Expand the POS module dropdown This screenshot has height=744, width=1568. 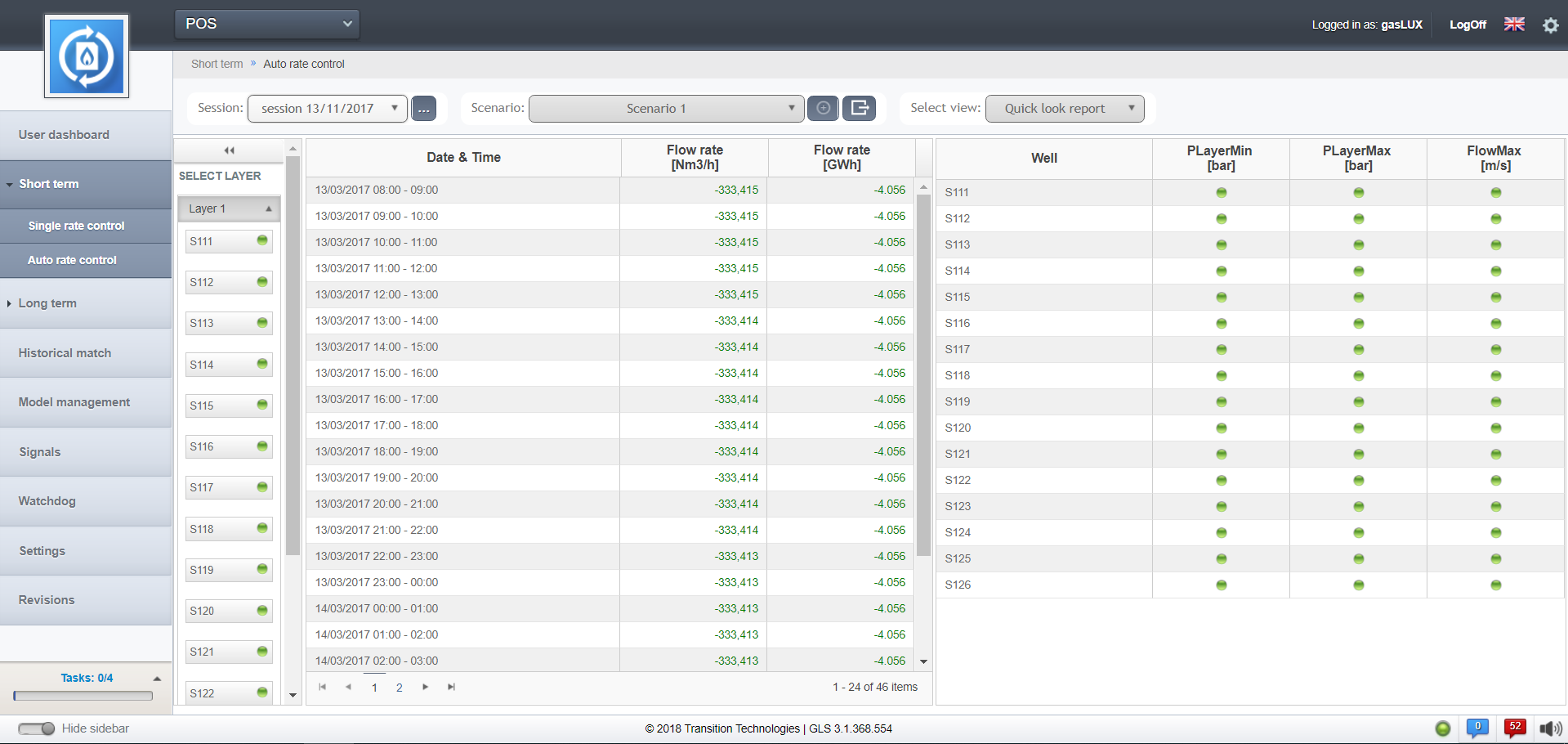(x=267, y=24)
